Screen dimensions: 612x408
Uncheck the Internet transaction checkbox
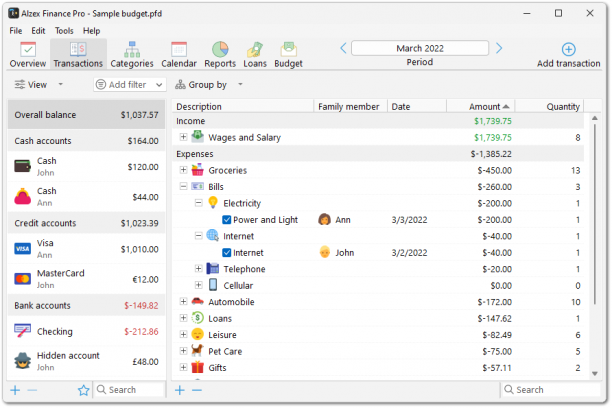227,253
